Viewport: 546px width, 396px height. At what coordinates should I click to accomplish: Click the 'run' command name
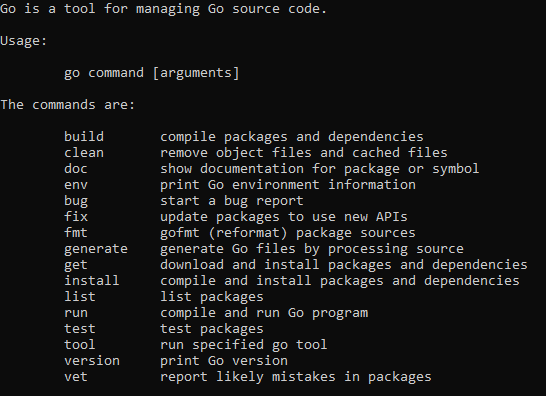pos(76,313)
